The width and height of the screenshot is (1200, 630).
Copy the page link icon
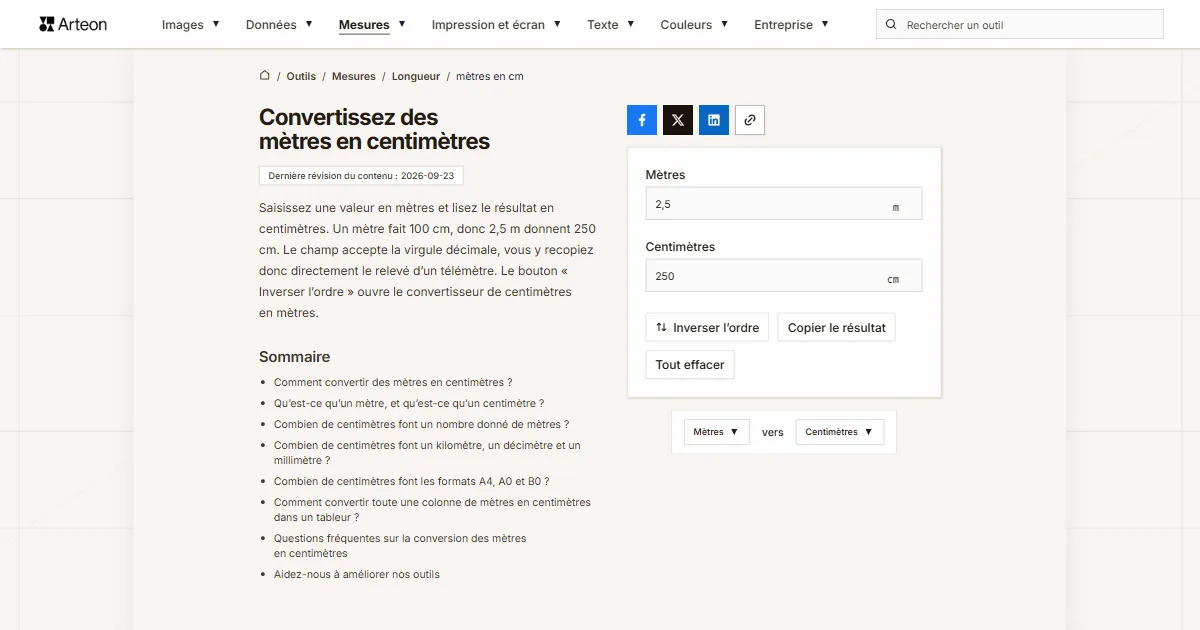point(750,120)
